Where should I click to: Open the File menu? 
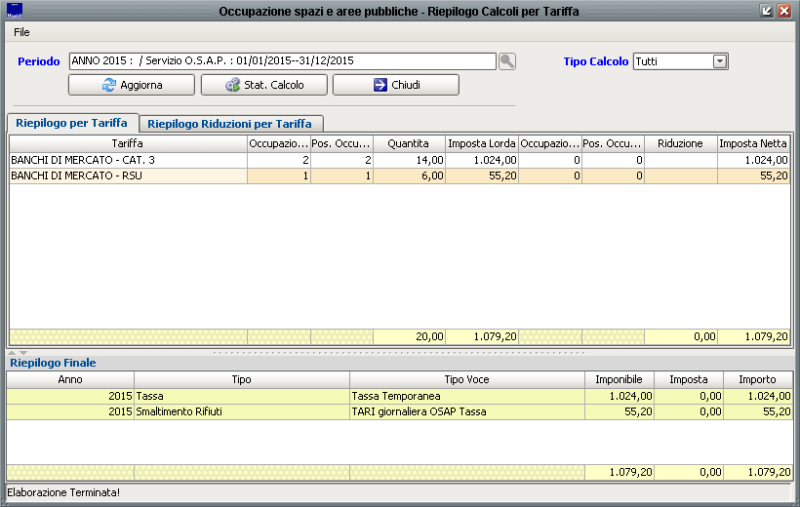(22, 32)
